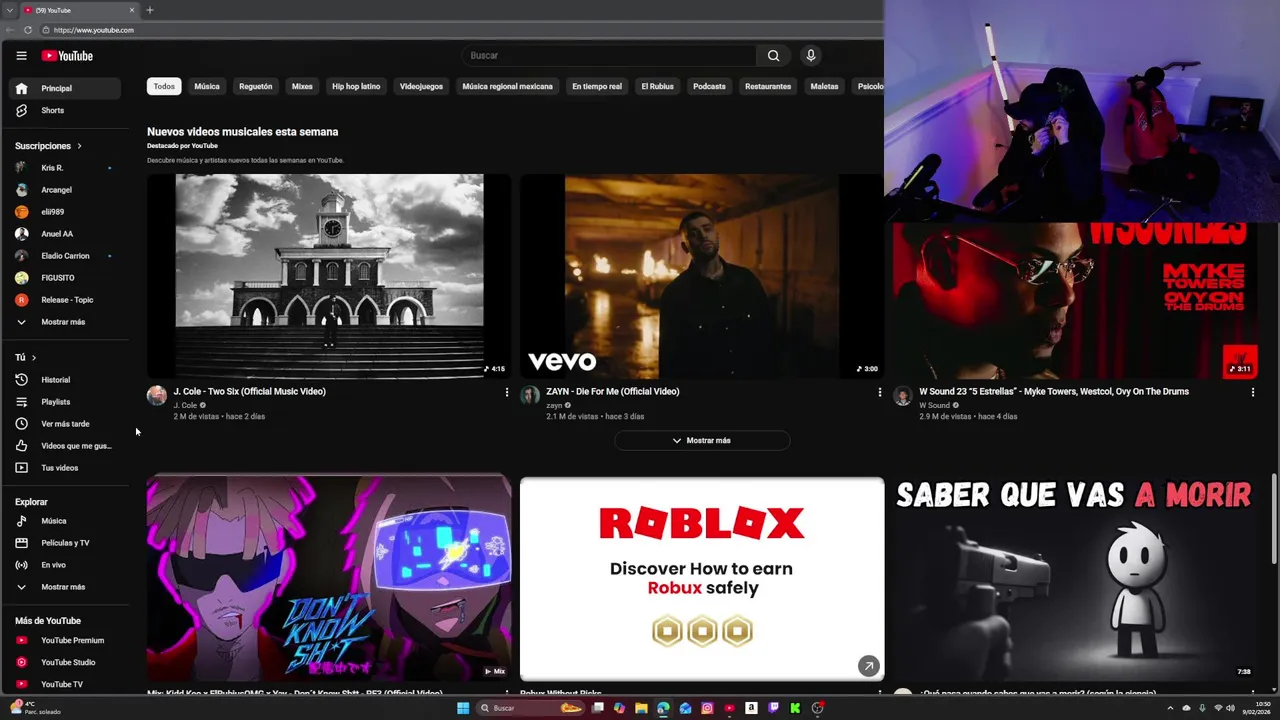Open Principal home in sidebar
The width and height of the screenshot is (1280, 720).
tap(65, 88)
